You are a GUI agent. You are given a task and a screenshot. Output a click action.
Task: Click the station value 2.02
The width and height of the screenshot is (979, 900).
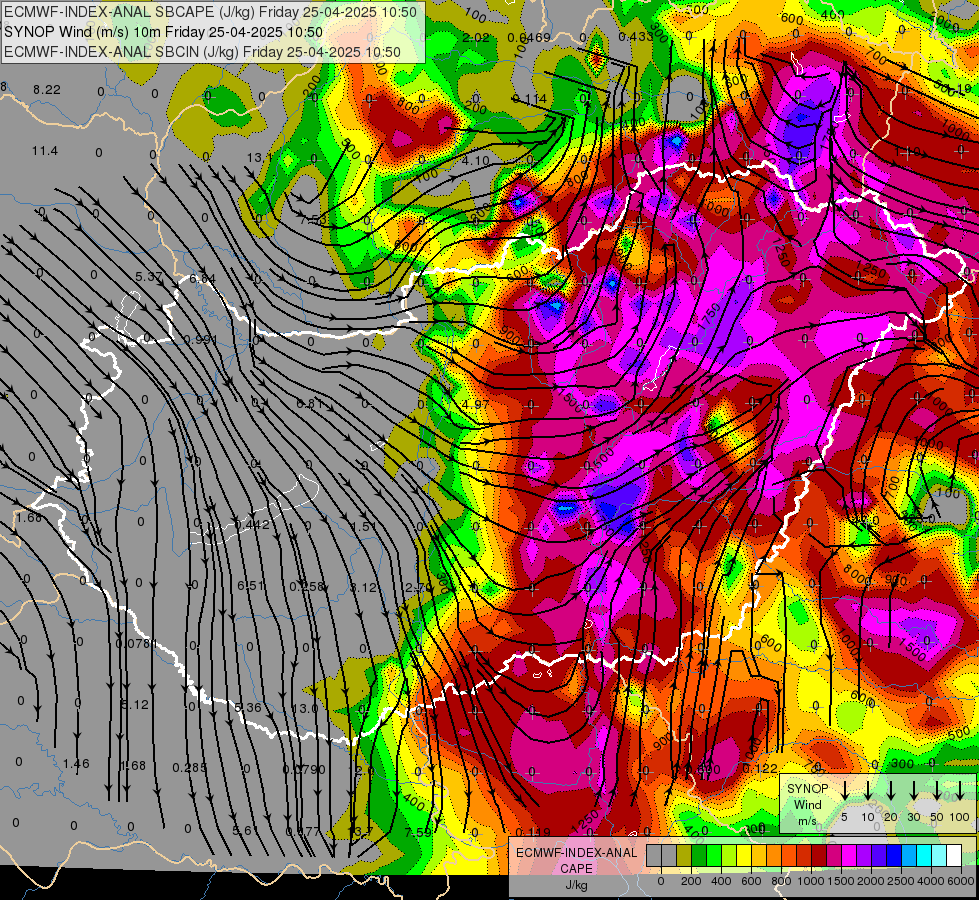476,38
